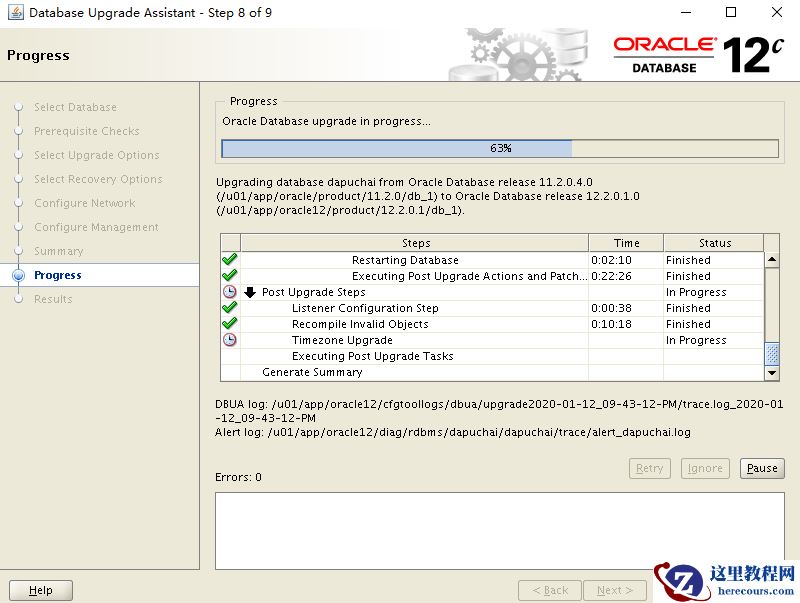Click the Time column header
This screenshot has width=800, height=603.
pyautogui.click(x=626, y=243)
